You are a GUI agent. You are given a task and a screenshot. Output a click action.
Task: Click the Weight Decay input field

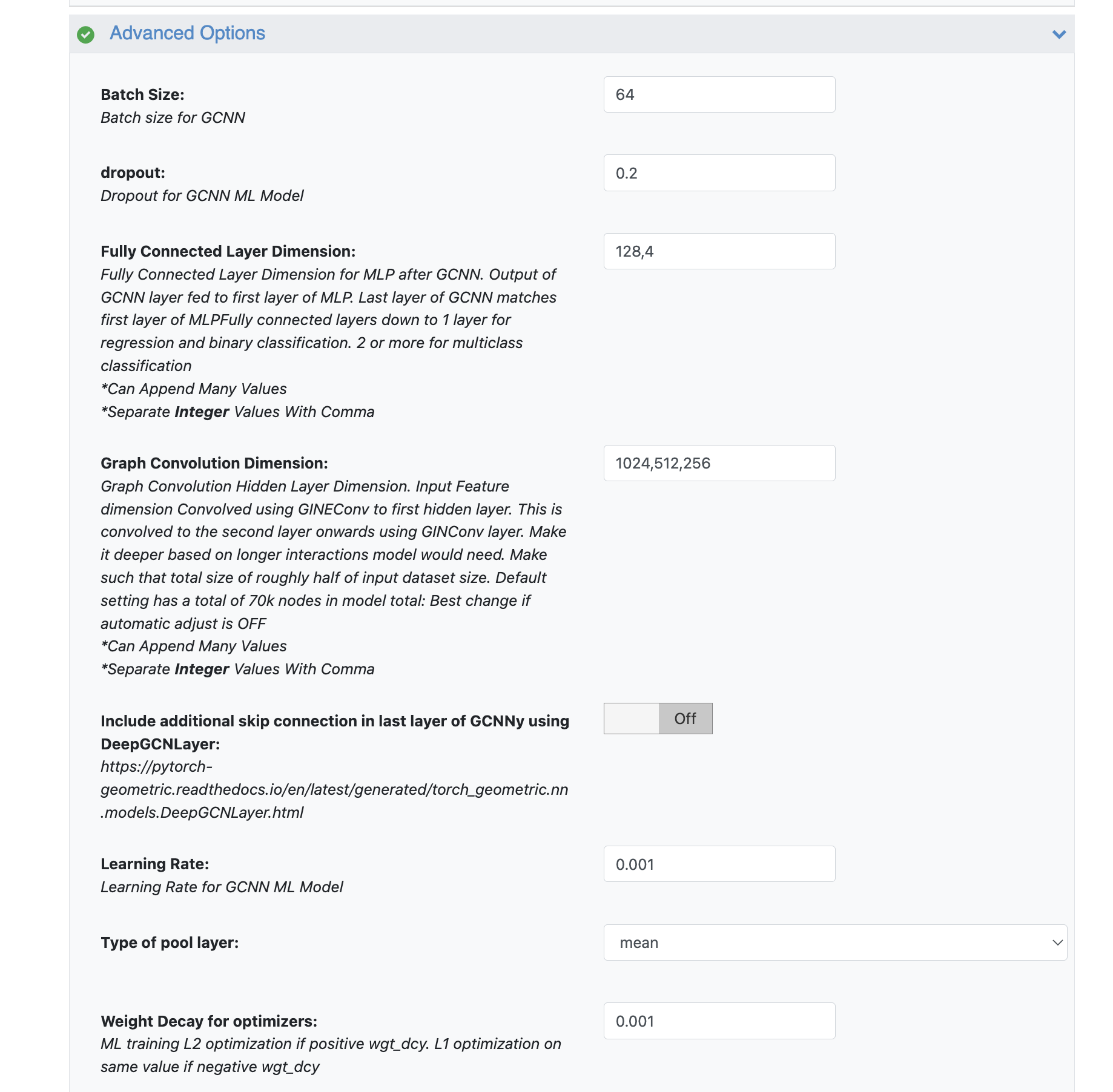719,1021
